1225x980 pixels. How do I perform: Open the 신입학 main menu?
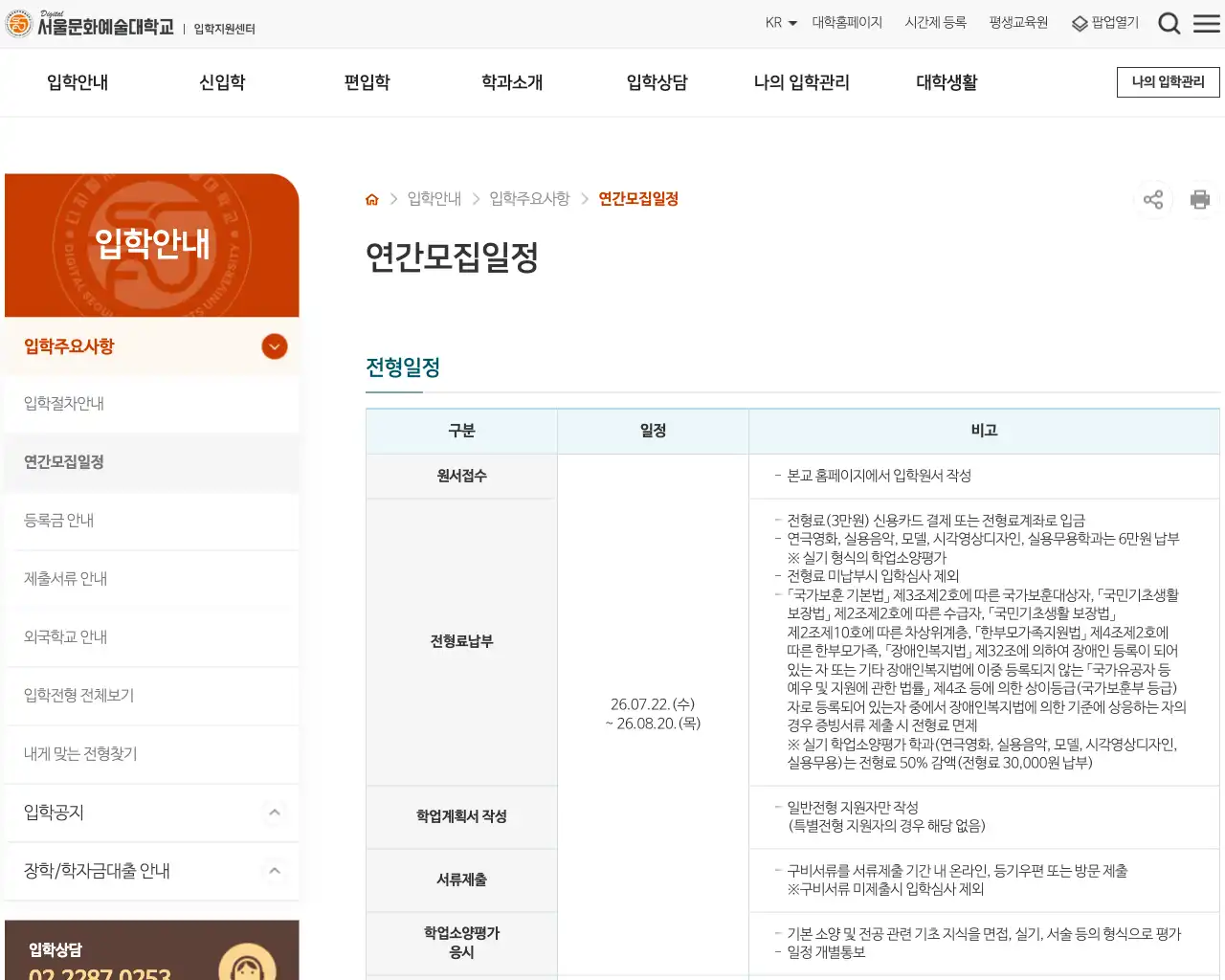pos(222,82)
